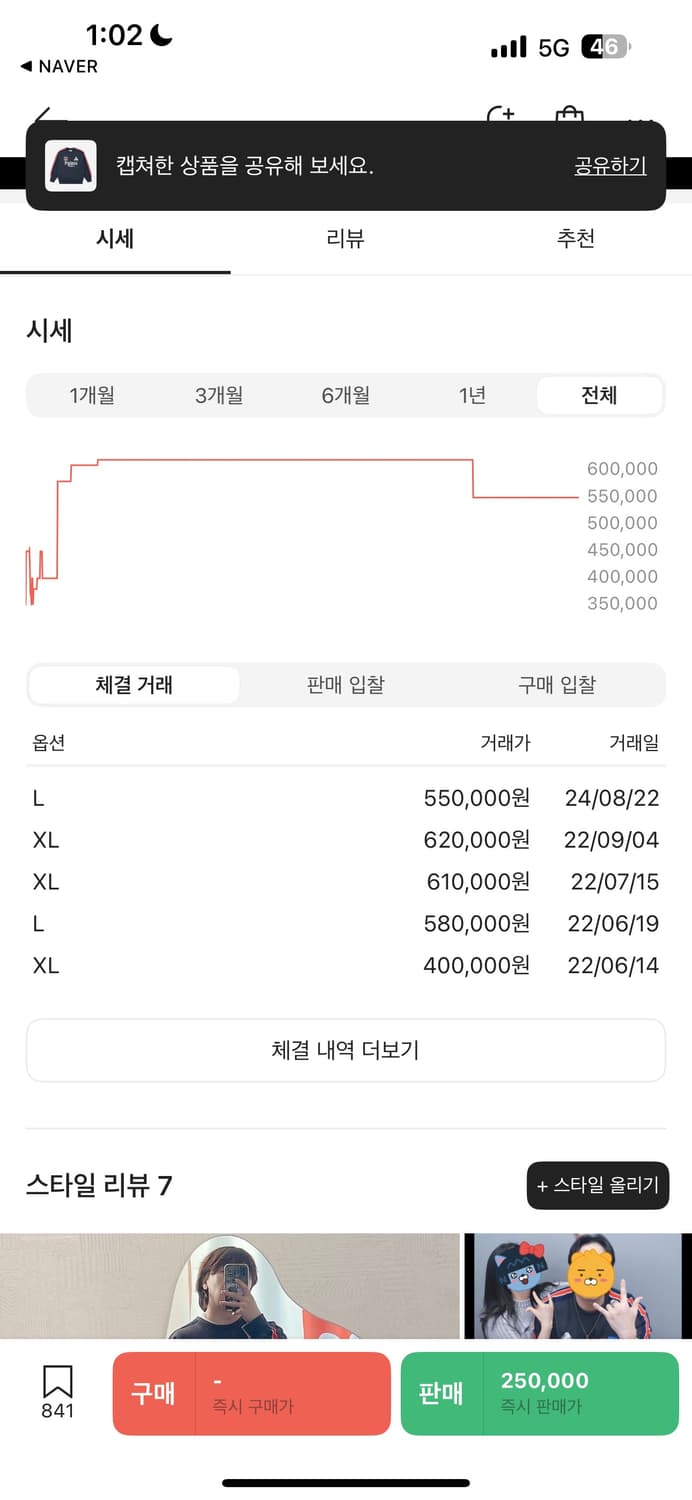Show the 구매 입찰 list

(x=557, y=685)
